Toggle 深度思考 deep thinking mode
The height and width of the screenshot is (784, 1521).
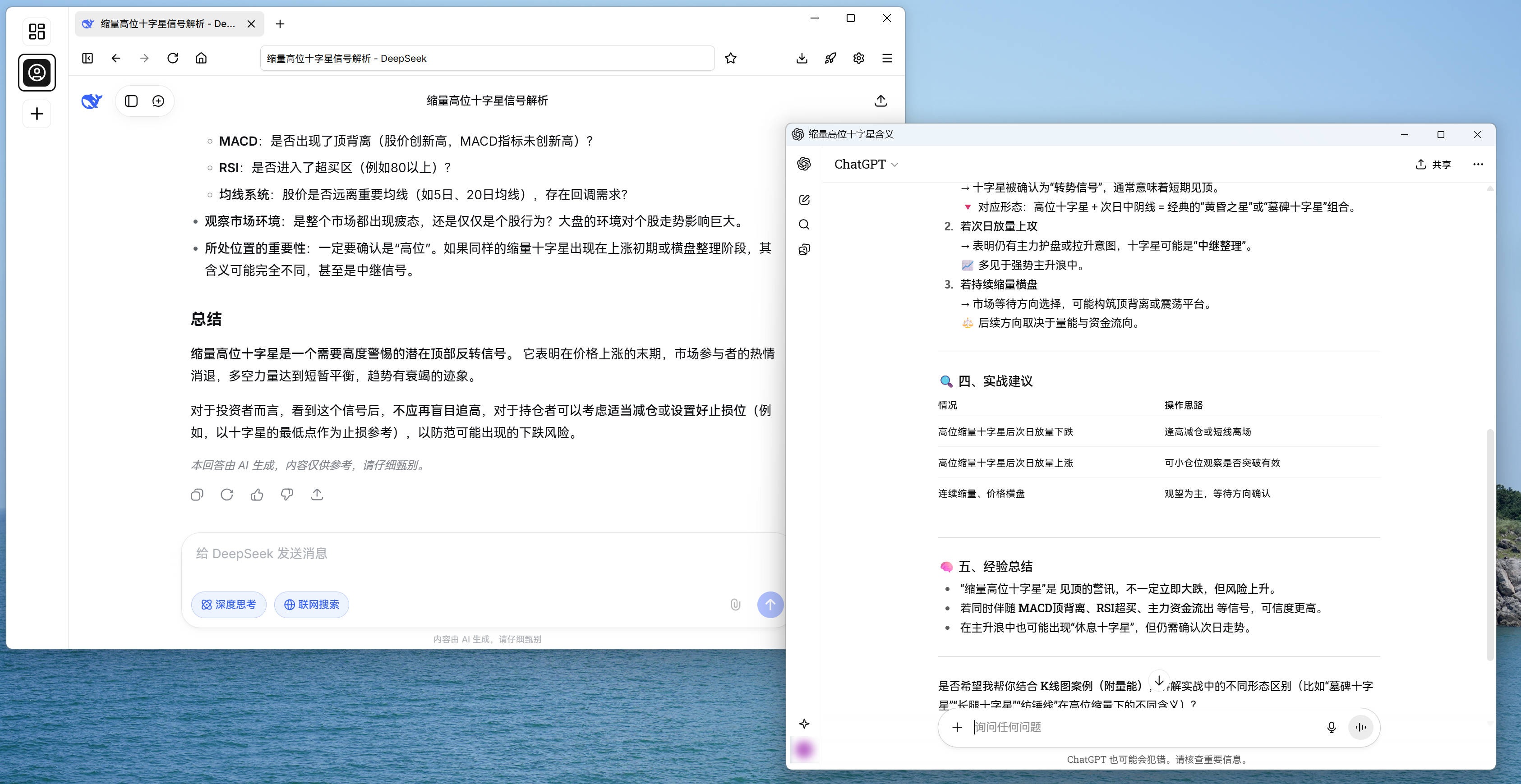[x=229, y=605]
